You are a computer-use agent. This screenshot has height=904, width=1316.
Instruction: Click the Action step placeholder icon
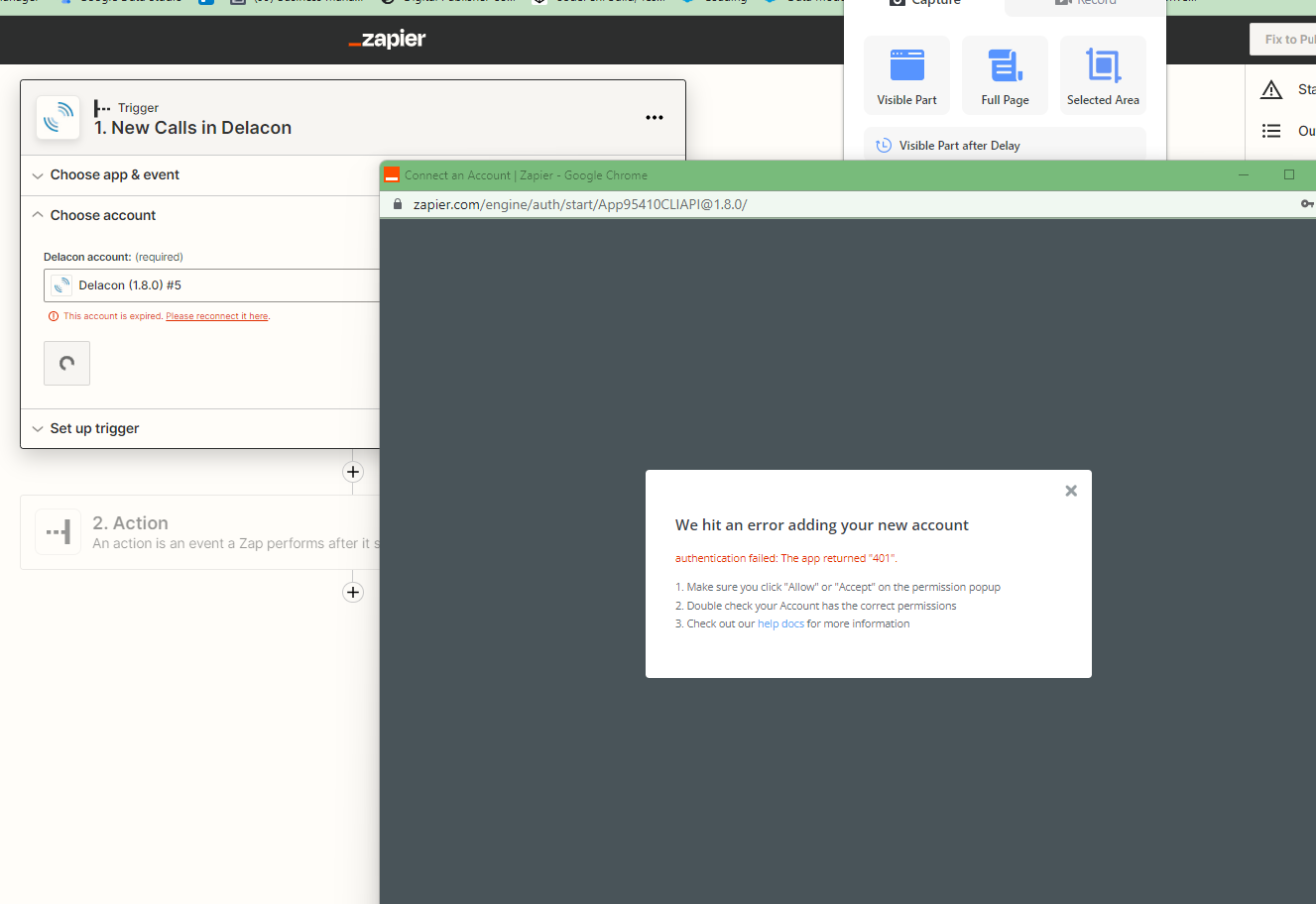58,532
